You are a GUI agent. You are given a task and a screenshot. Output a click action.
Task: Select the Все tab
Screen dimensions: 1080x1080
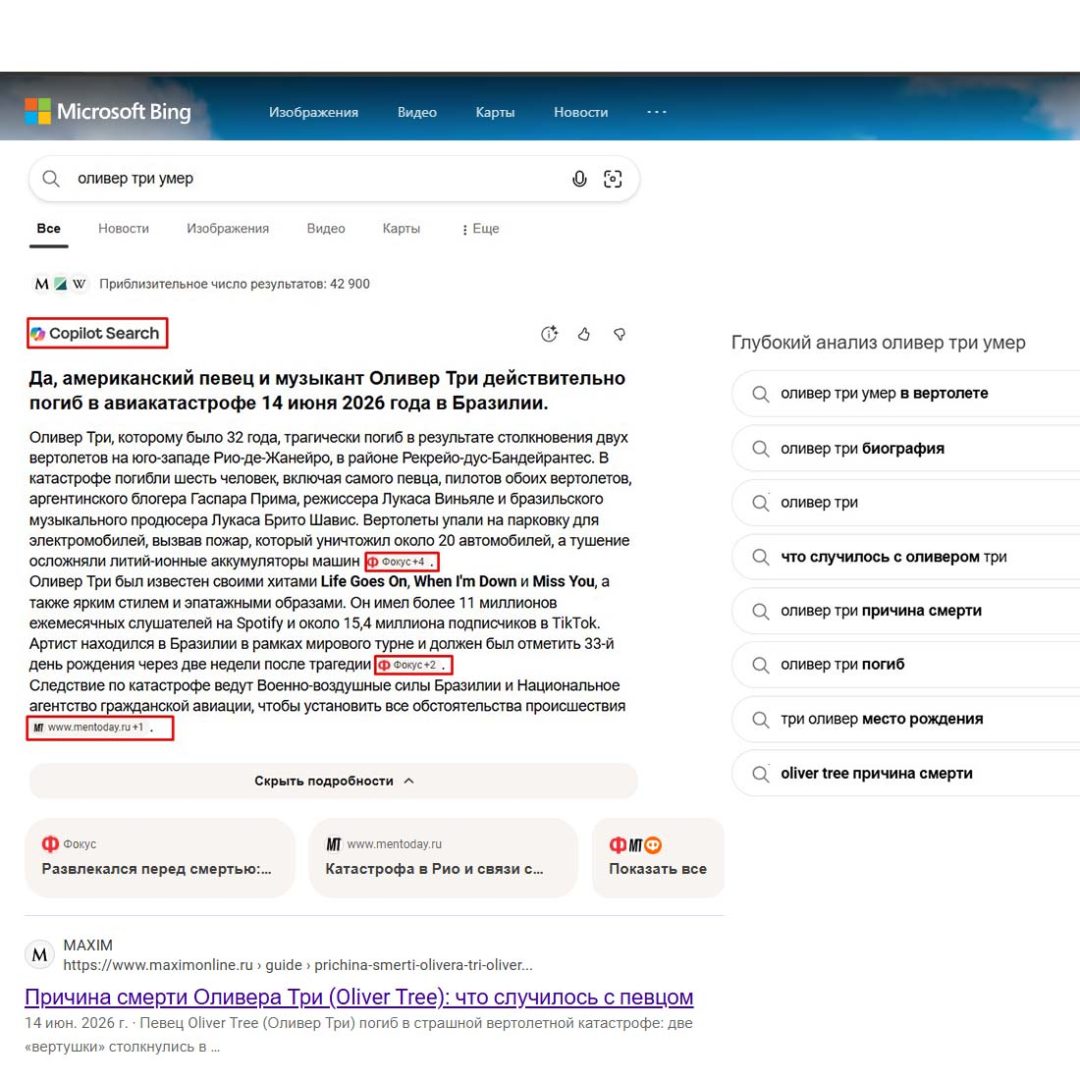49,229
